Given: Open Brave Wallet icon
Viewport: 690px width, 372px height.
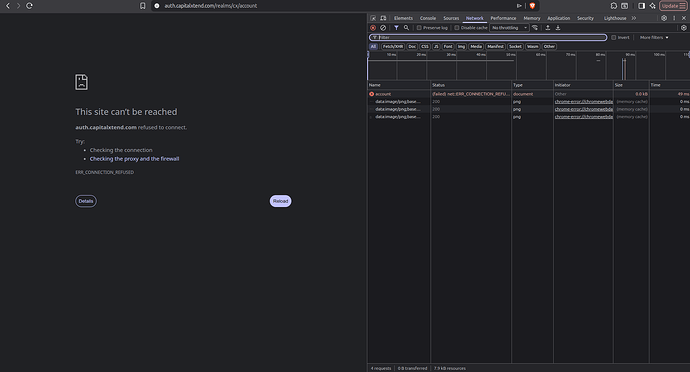Looking at the screenshot, I should point(624,6).
